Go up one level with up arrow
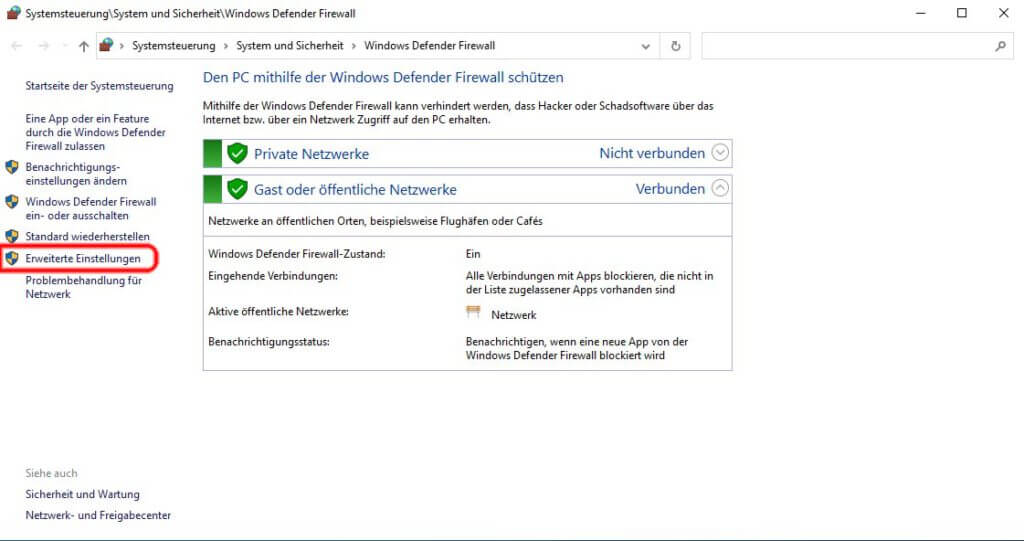Image resolution: width=1024 pixels, height=541 pixels. click(84, 46)
